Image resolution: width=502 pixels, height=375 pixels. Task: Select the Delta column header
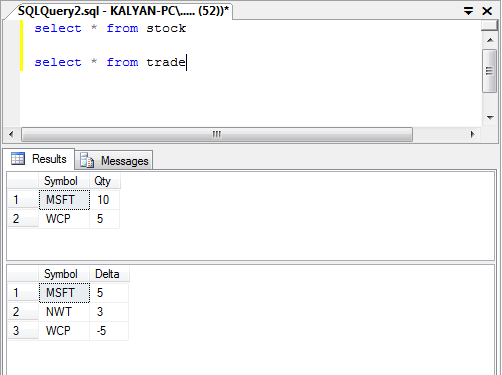(x=109, y=274)
